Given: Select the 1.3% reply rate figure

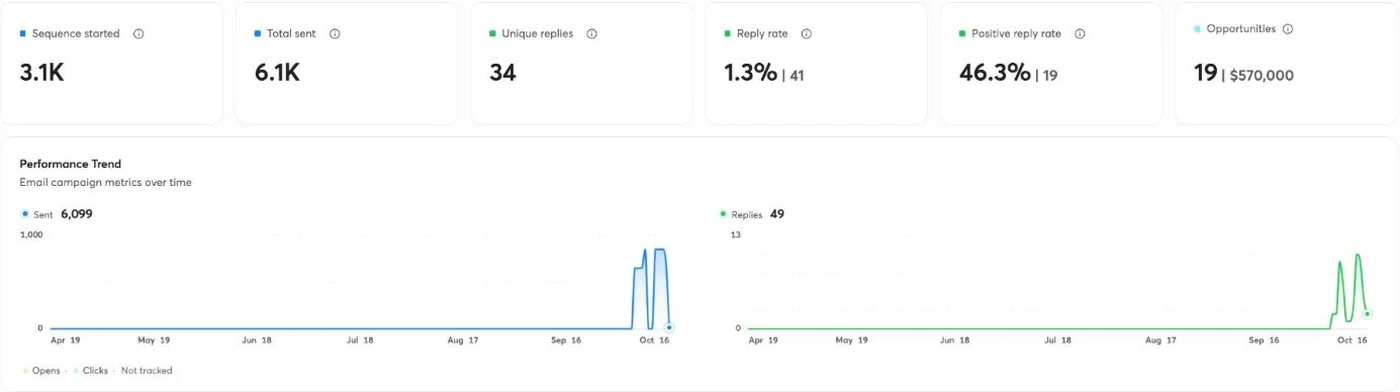Looking at the screenshot, I should tap(750, 72).
